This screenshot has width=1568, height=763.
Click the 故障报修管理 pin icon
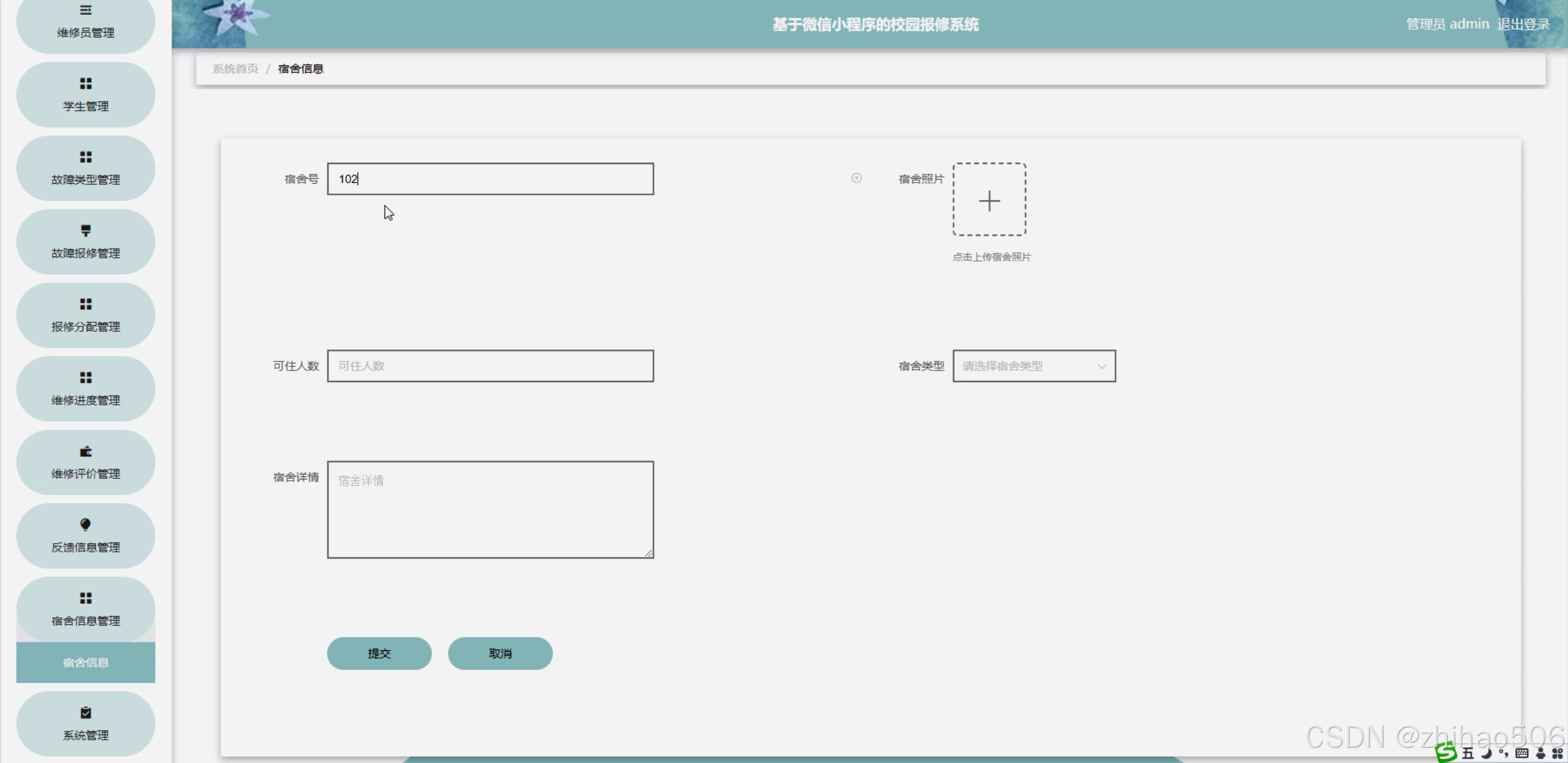pos(86,231)
